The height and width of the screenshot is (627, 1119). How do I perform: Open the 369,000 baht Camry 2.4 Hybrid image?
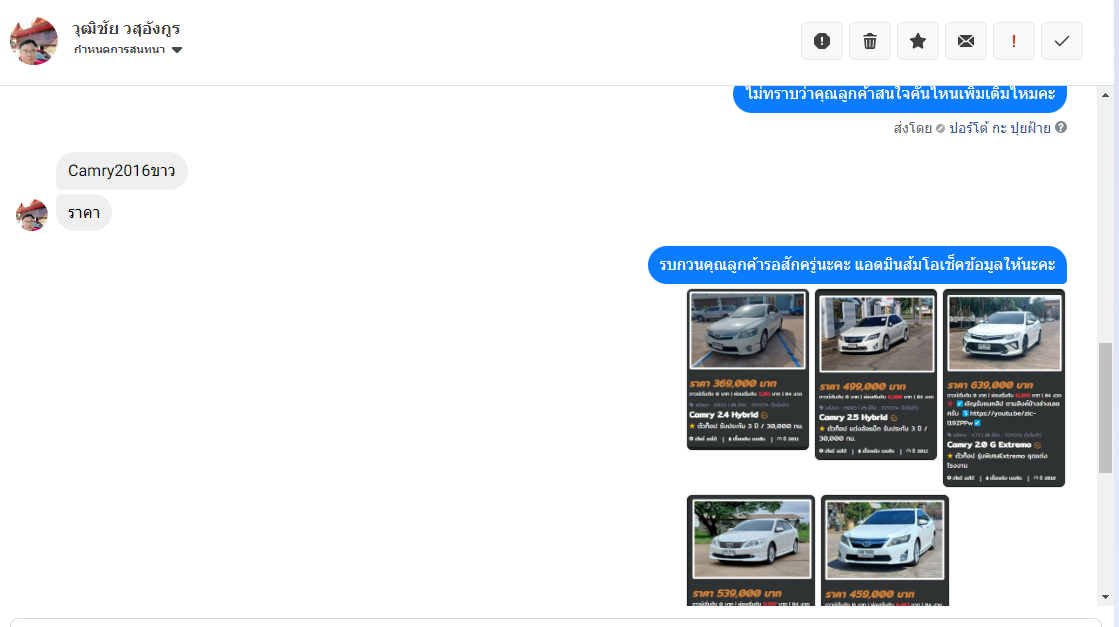(x=748, y=369)
